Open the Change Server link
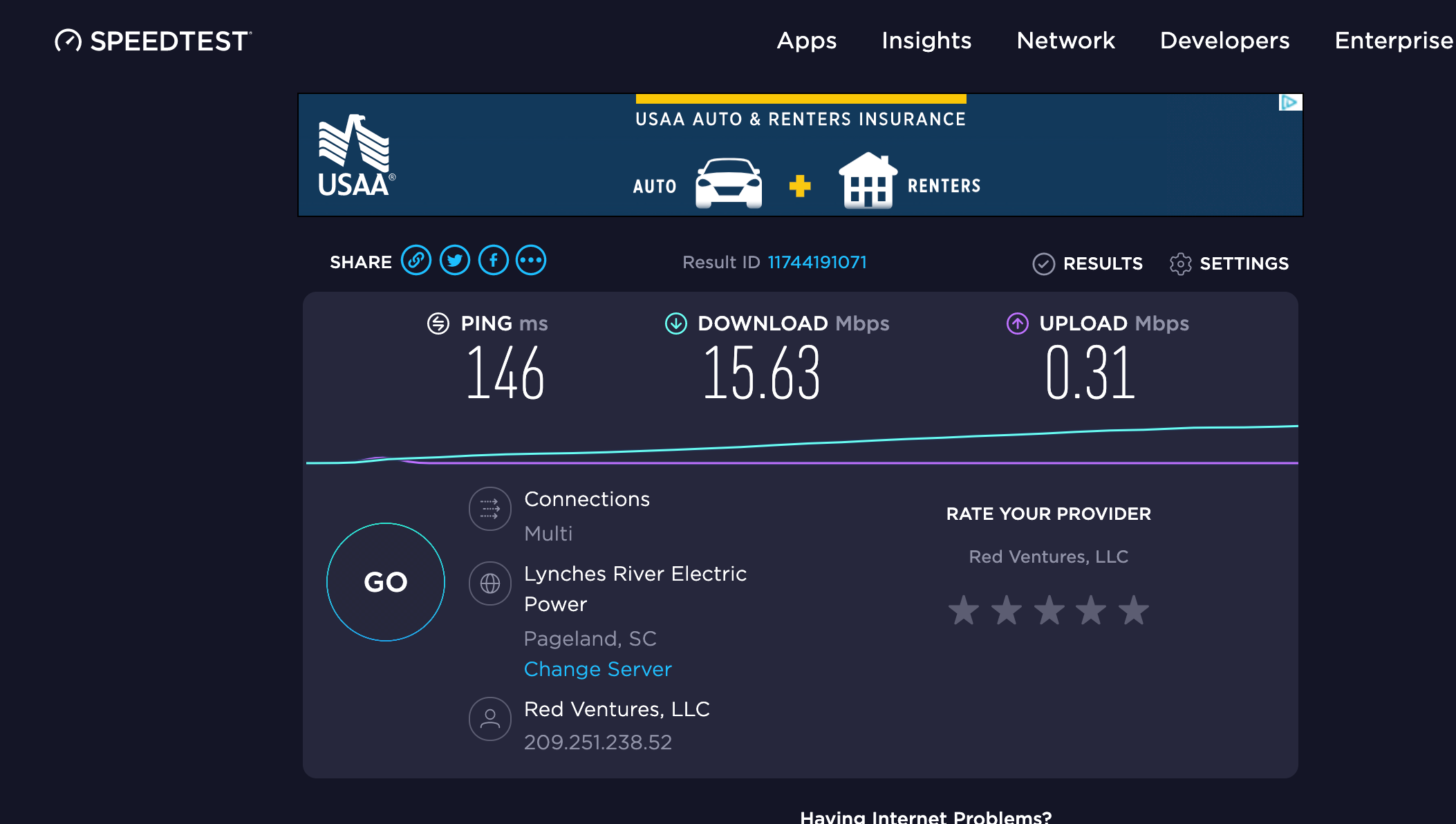Viewport: 1456px width, 824px height. (x=597, y=668)
